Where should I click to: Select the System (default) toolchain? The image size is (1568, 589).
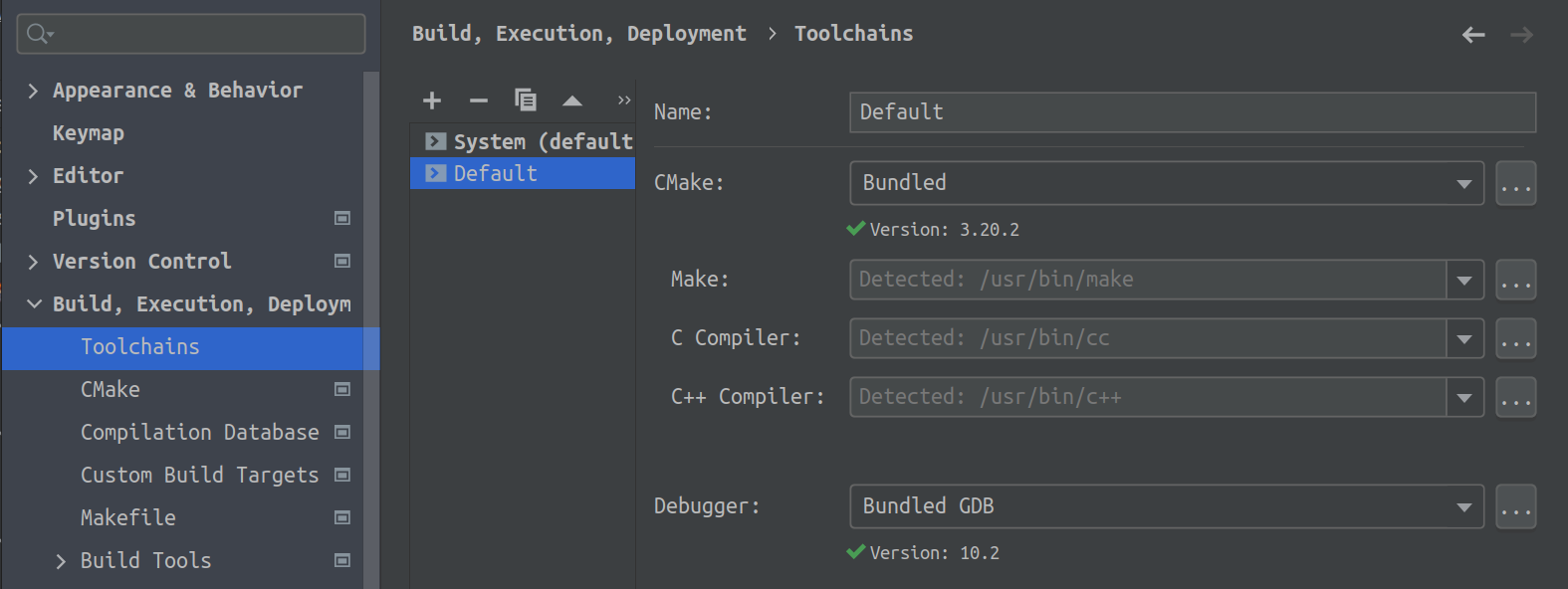tap(538, 140)
